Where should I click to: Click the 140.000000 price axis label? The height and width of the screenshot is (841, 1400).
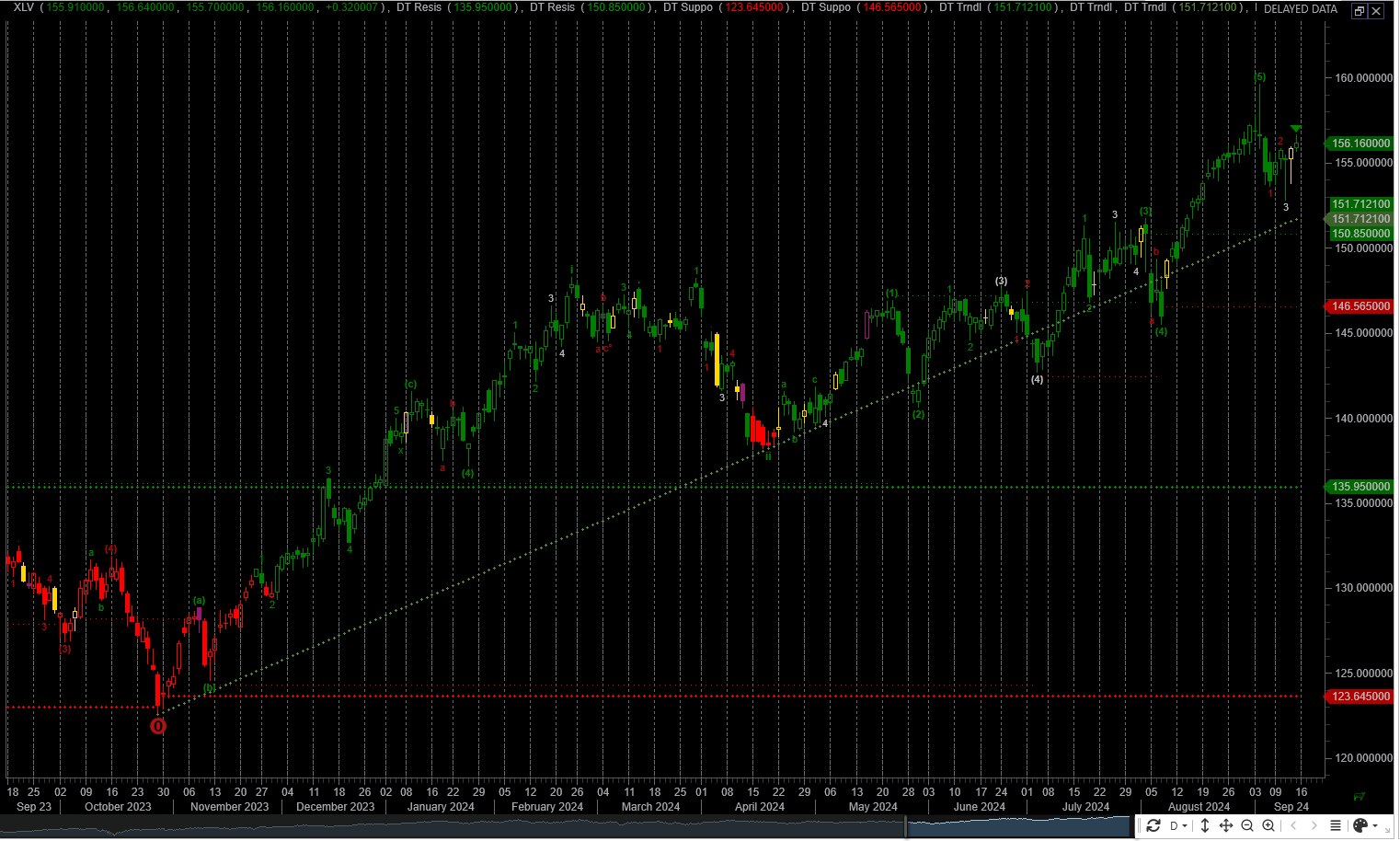click(x=1363, y=419)
